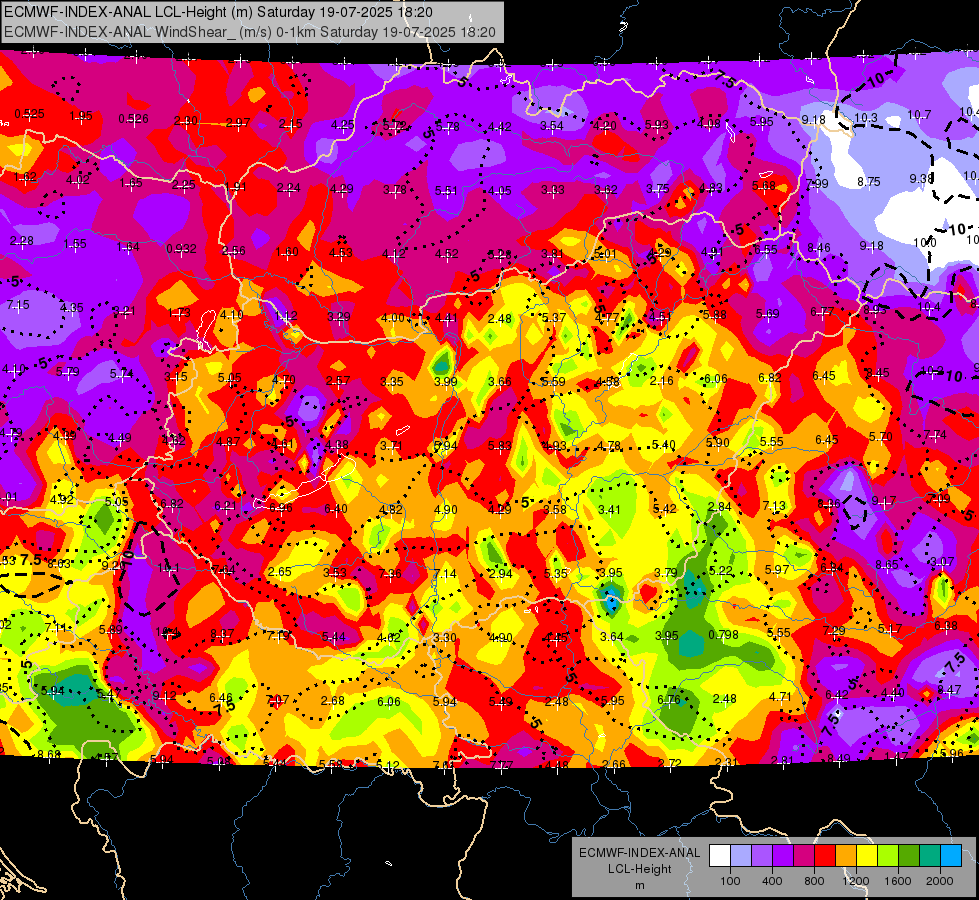Click the wind shear value 3.64
The height and width of the screenshot is (900, 979).
(x=611, y=636)
